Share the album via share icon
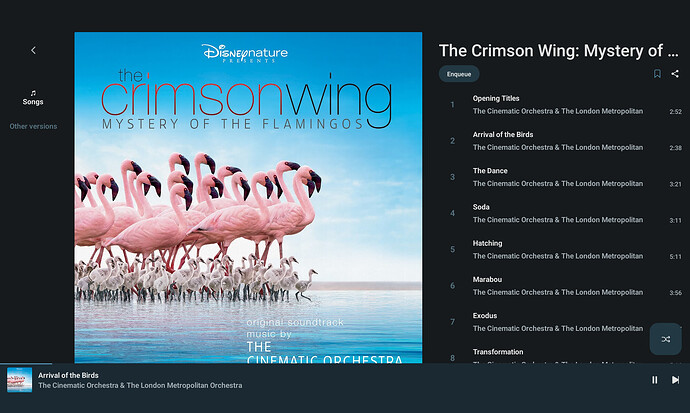This screenshot has width=690, height=413. coord(675,74)
